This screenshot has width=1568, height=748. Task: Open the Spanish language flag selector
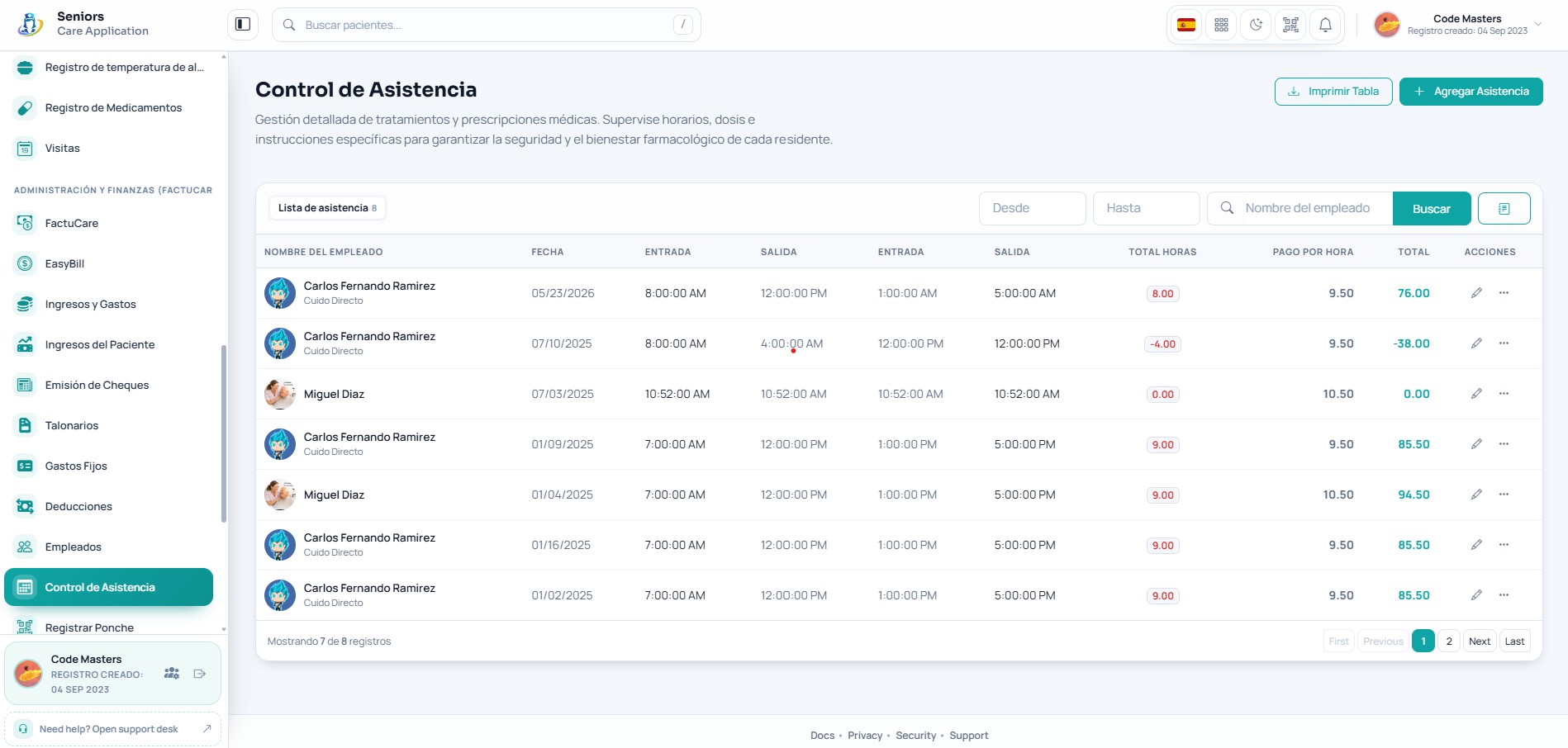1186,25
